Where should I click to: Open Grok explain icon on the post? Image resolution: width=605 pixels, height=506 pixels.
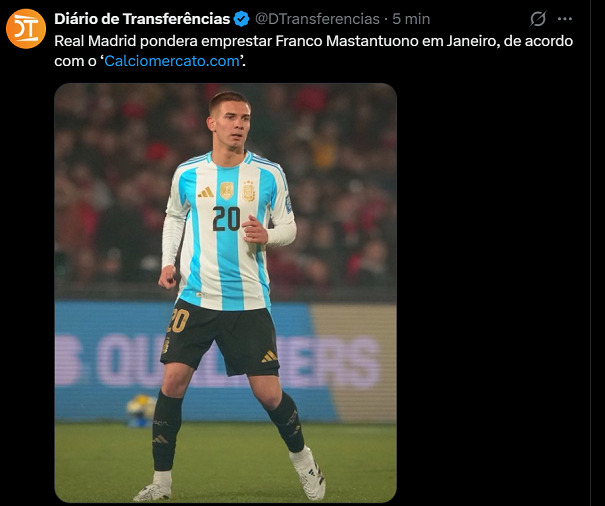click(538, 19)
